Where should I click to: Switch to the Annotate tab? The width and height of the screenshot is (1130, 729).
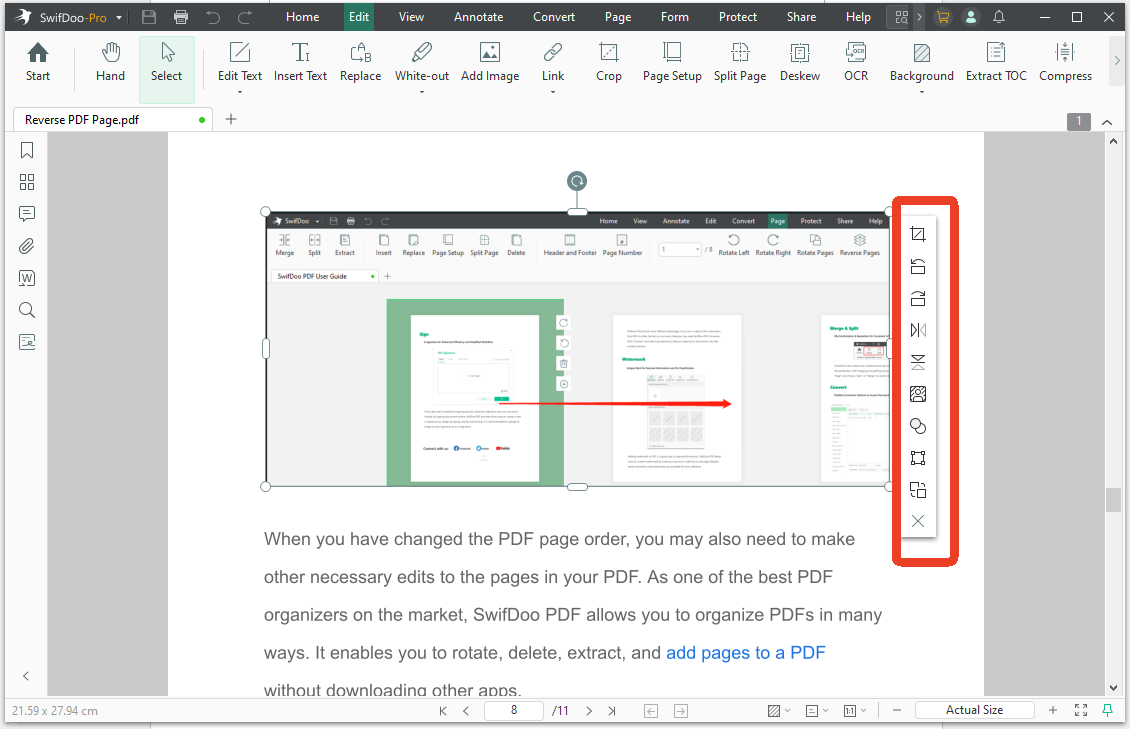click(479, 17)
